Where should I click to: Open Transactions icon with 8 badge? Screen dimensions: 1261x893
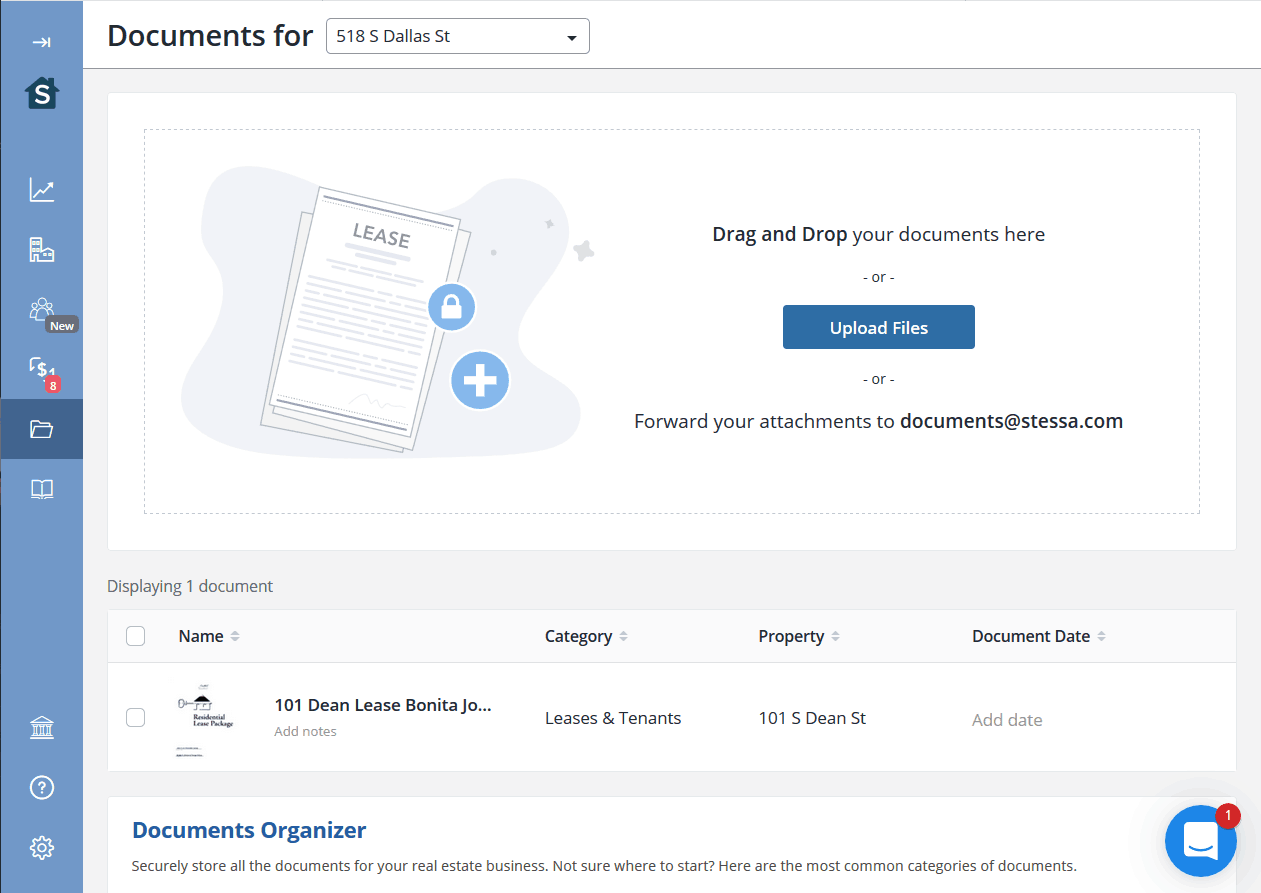click(x=42, y=369)
